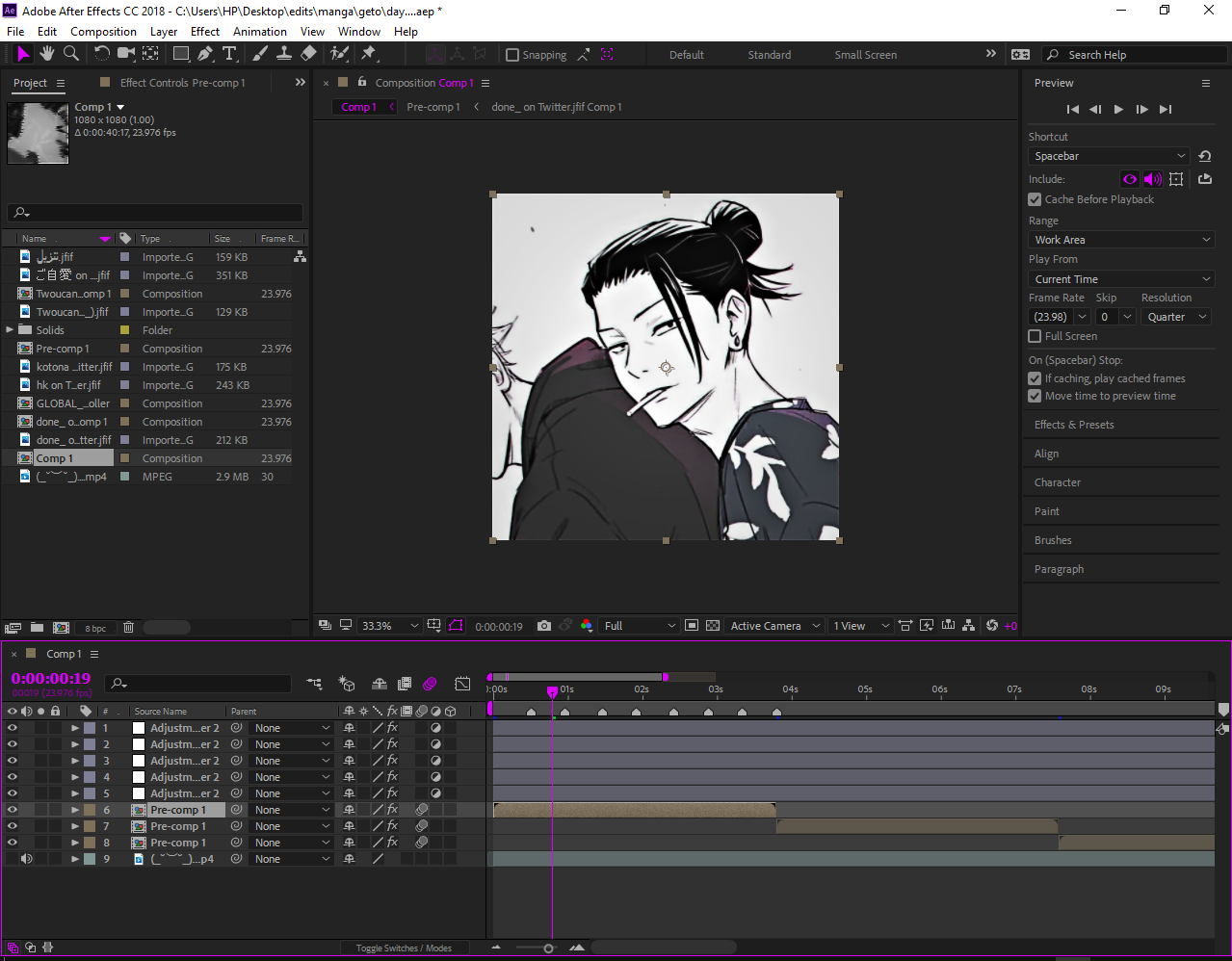
Task: Open channel and color management settings
Action: coord(587,626)
